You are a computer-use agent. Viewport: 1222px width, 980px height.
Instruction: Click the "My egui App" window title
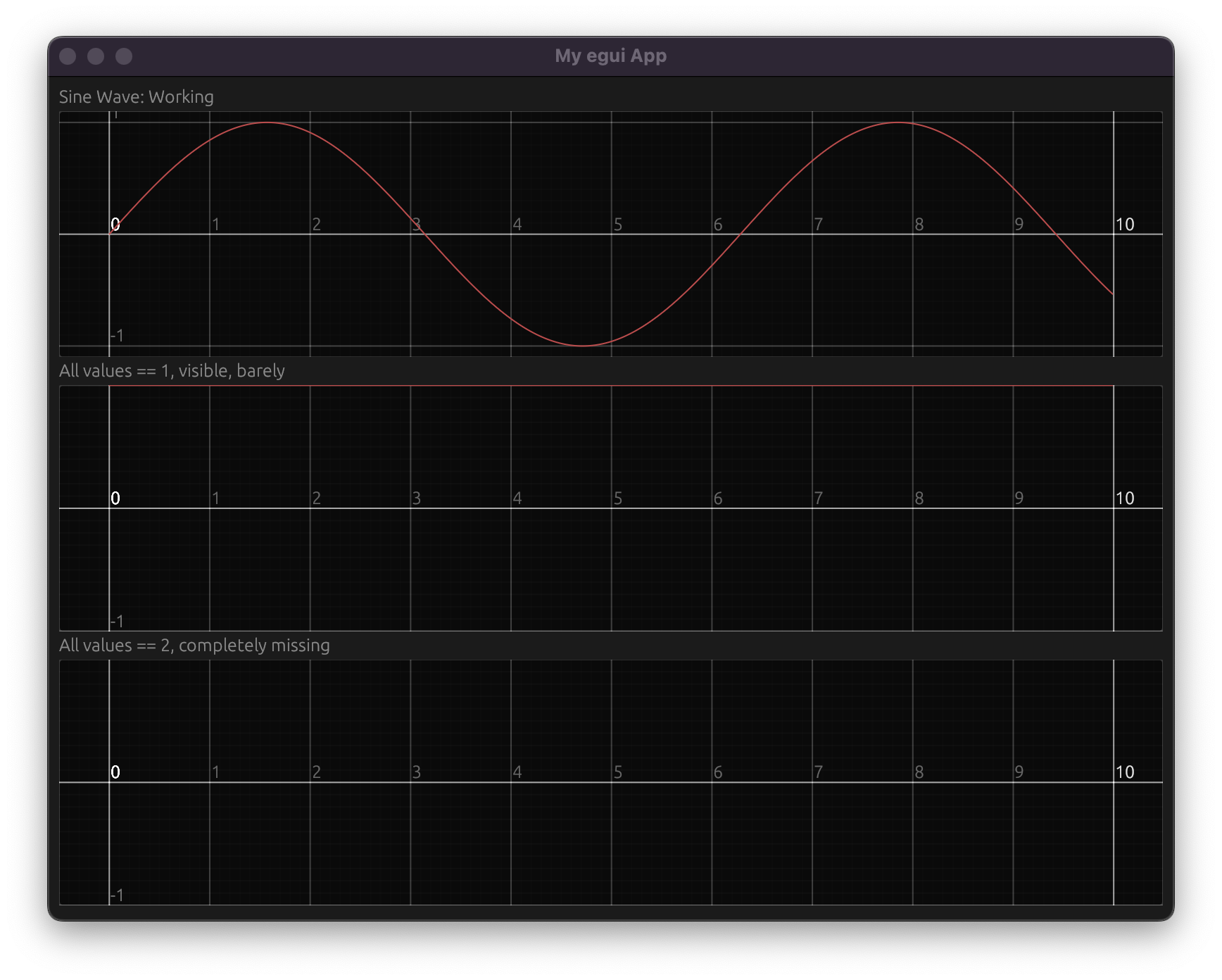click(x=610, y=56)
